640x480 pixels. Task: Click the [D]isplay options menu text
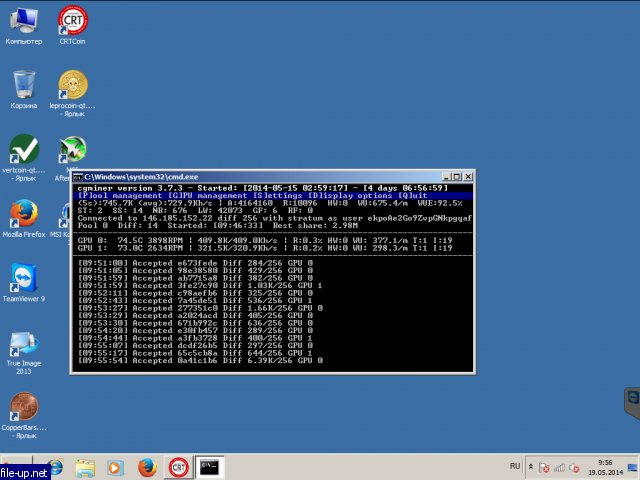(350, 196)
